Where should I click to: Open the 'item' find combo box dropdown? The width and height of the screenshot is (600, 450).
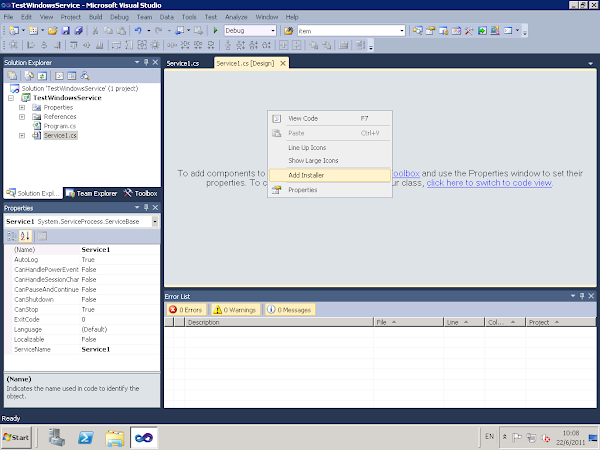point(402,31)
